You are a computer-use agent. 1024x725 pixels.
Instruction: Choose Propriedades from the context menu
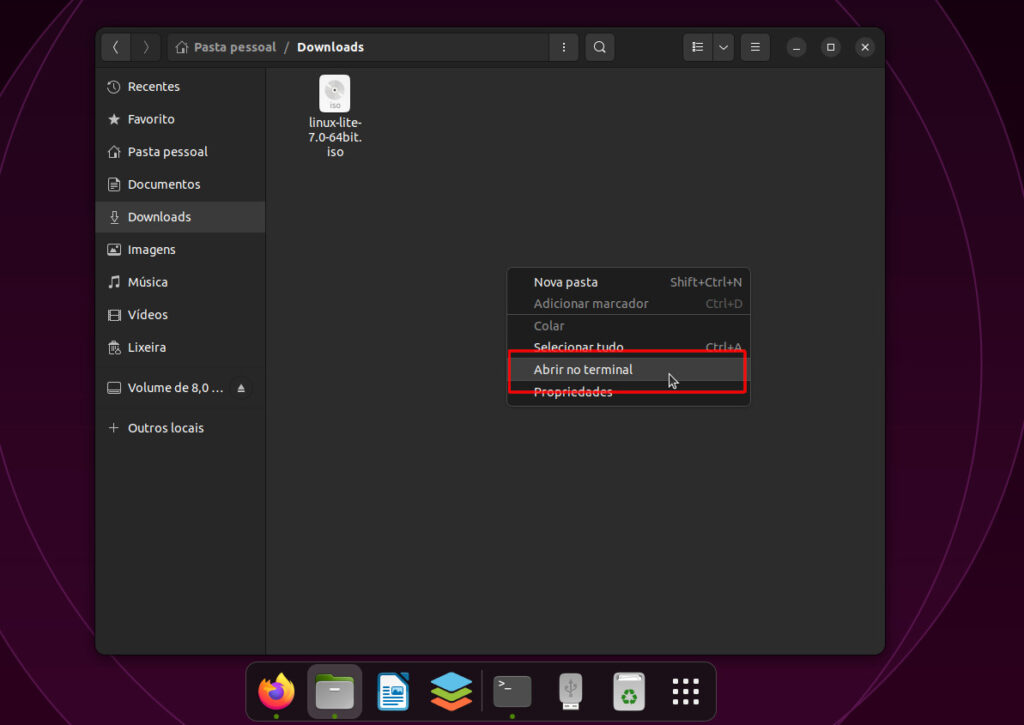[x=628, y=392]
